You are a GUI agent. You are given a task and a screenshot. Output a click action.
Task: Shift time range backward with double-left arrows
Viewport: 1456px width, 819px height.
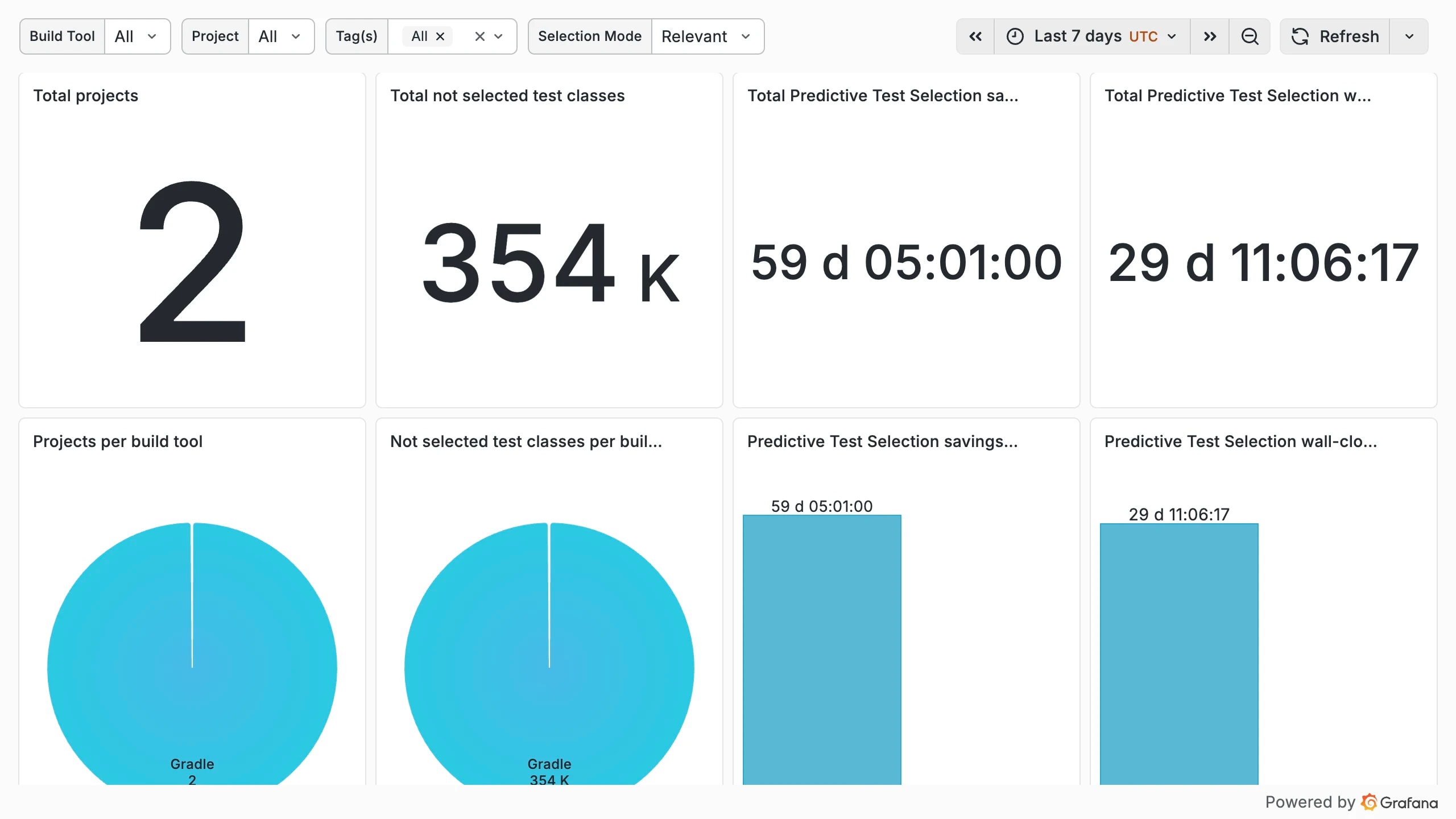[975, 36]
